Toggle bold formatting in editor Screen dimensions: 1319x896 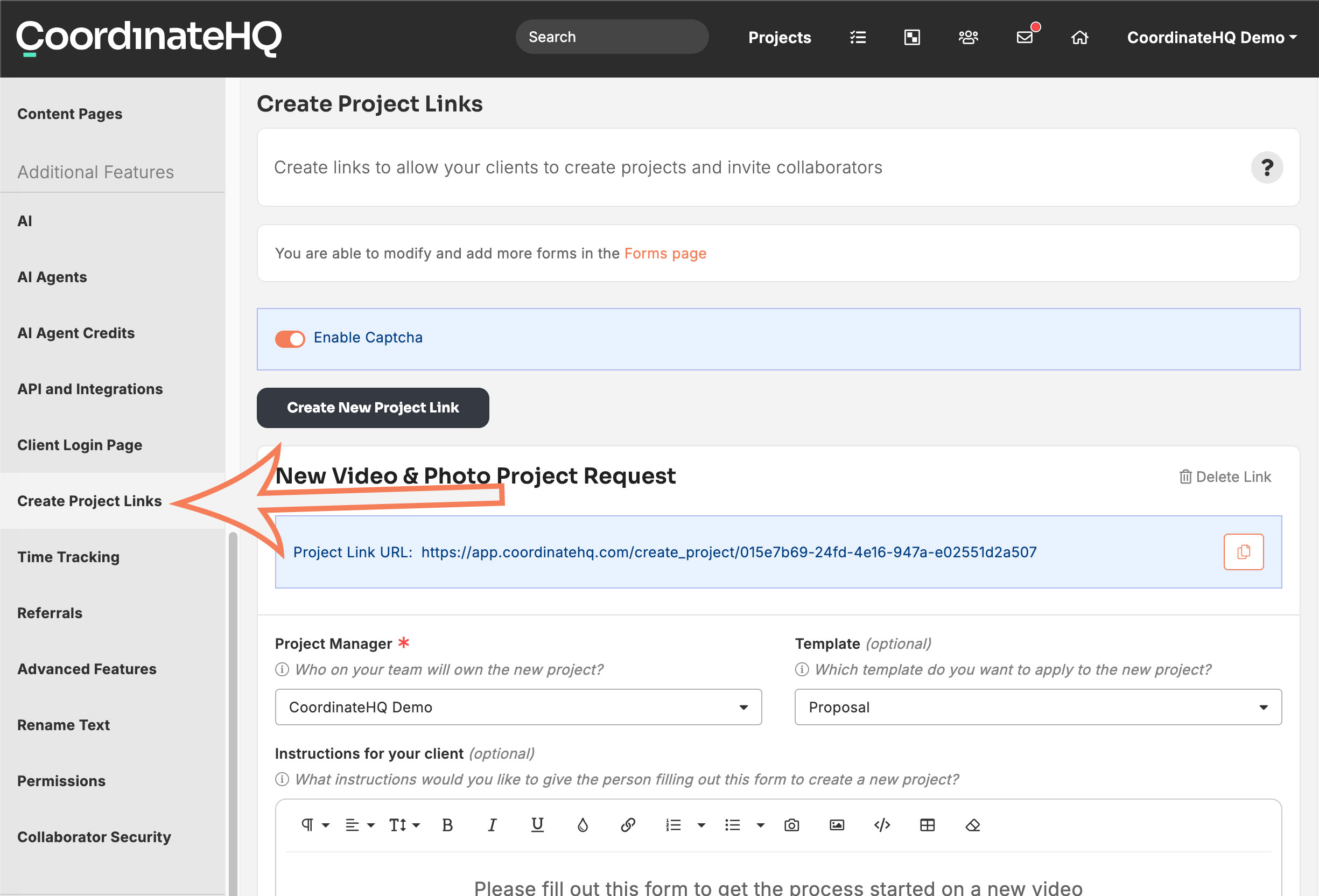[447, 825]
